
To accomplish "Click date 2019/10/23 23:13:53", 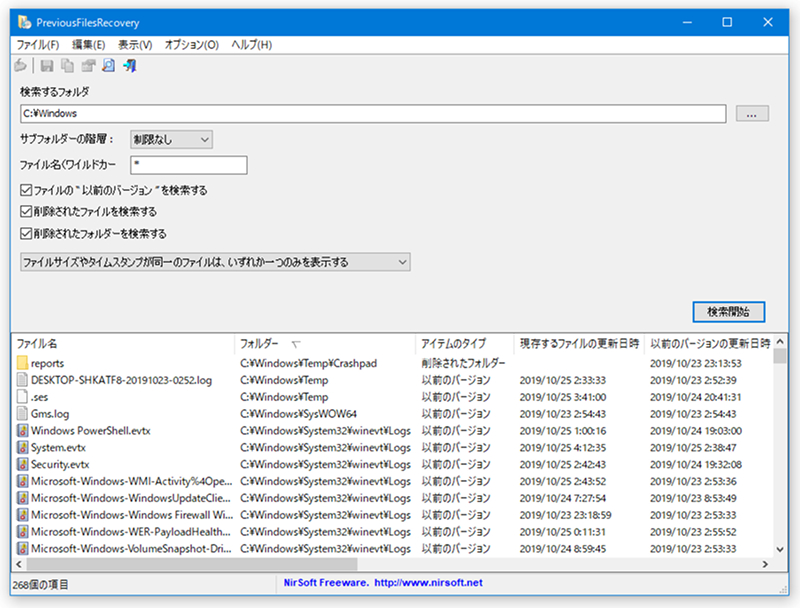I will (695, 363).
